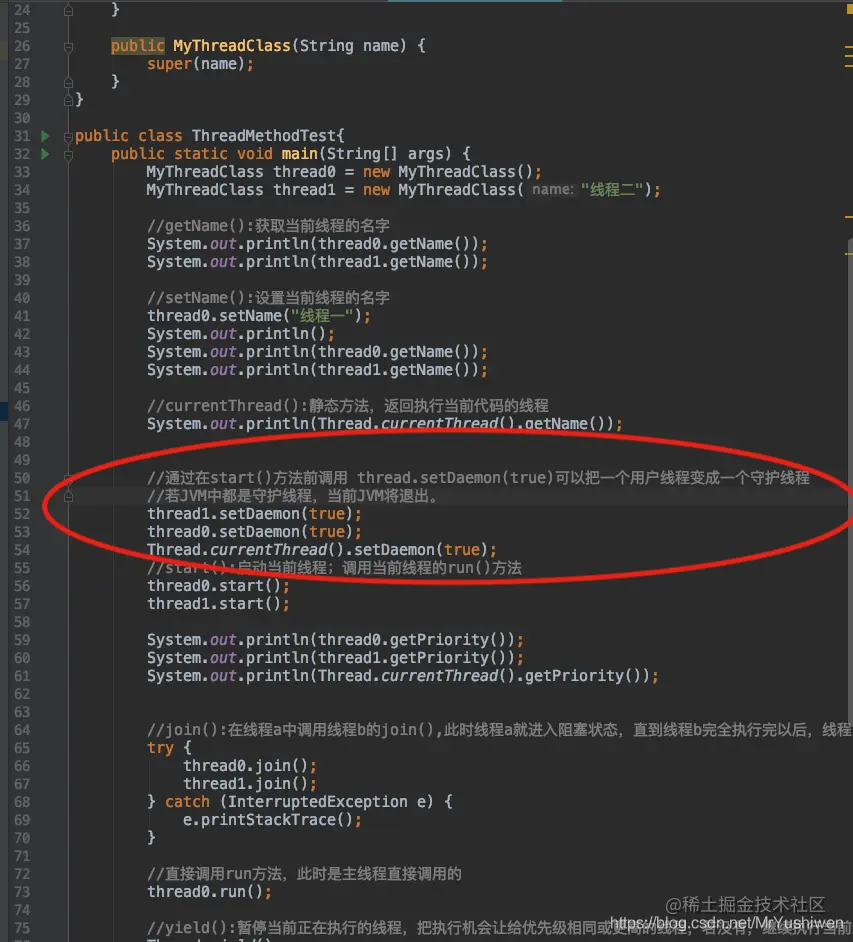Click catch (InterruptedException e) on line 68

[299, 802]
